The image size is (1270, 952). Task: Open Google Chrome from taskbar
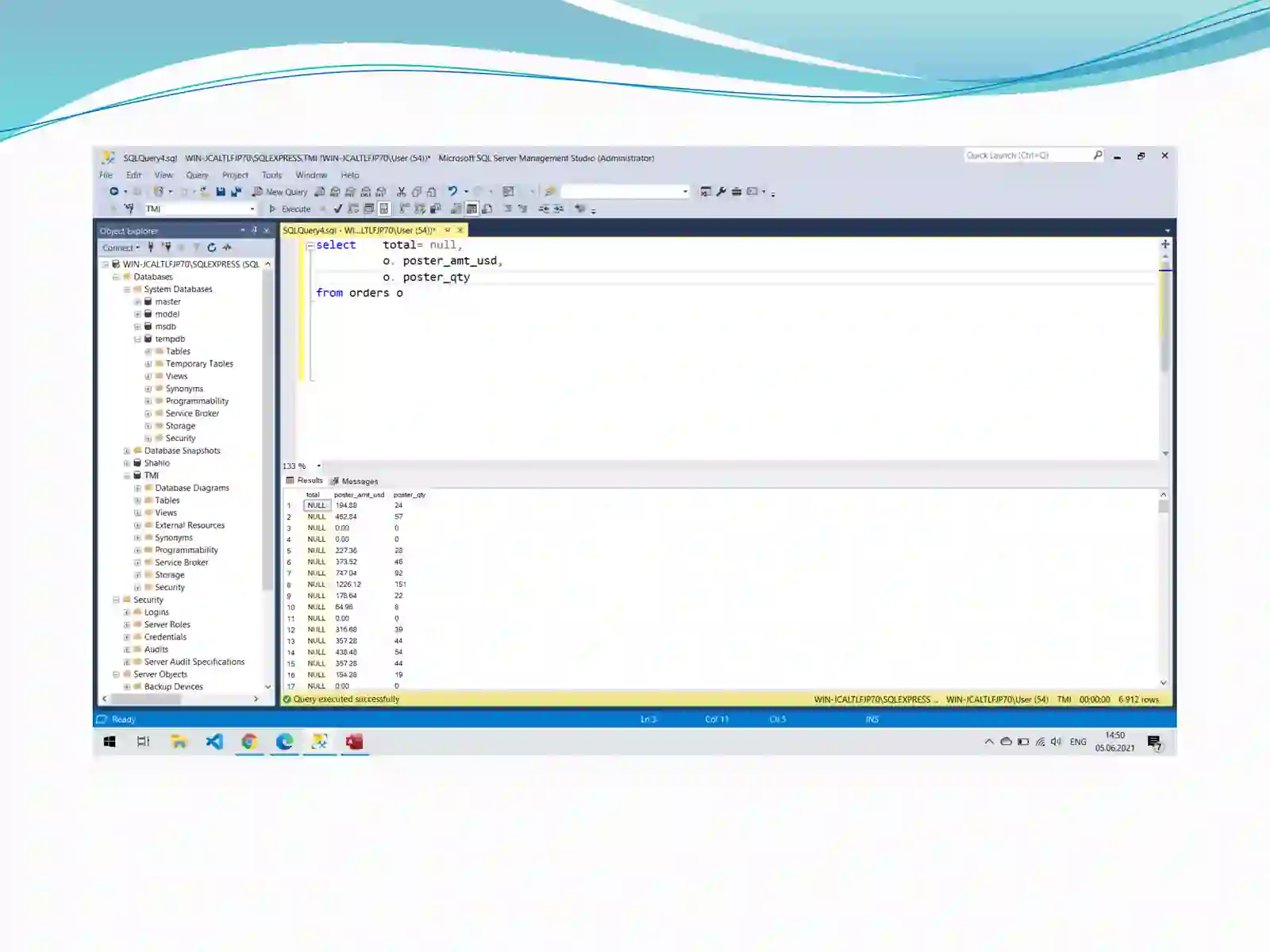point(249,742)
